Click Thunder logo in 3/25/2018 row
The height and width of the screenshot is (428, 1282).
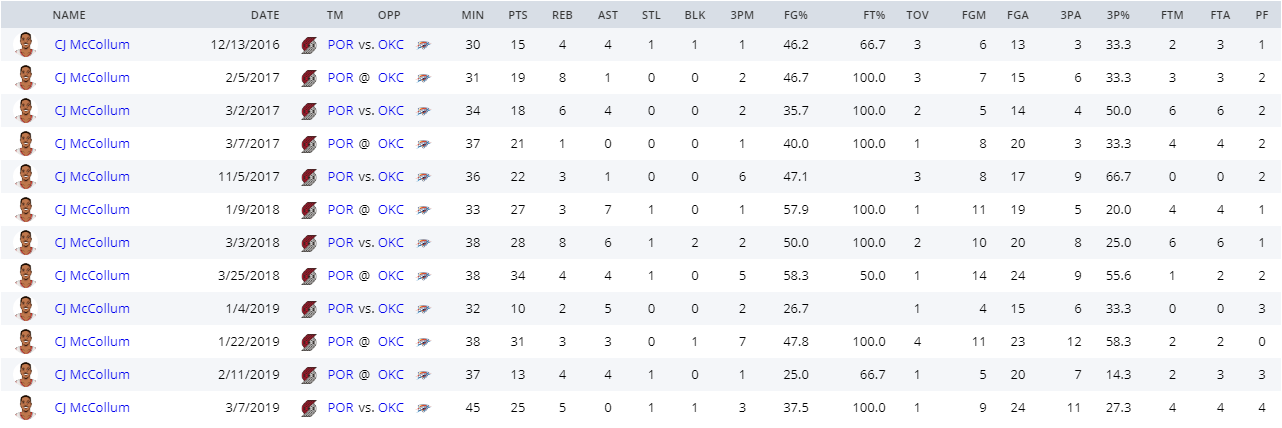coord(424,276)
